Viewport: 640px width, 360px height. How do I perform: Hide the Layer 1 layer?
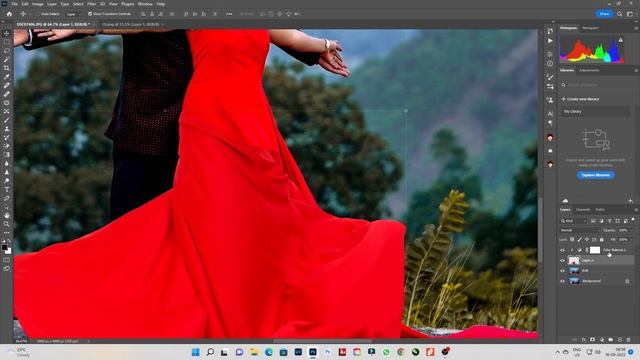pos(562,260)
